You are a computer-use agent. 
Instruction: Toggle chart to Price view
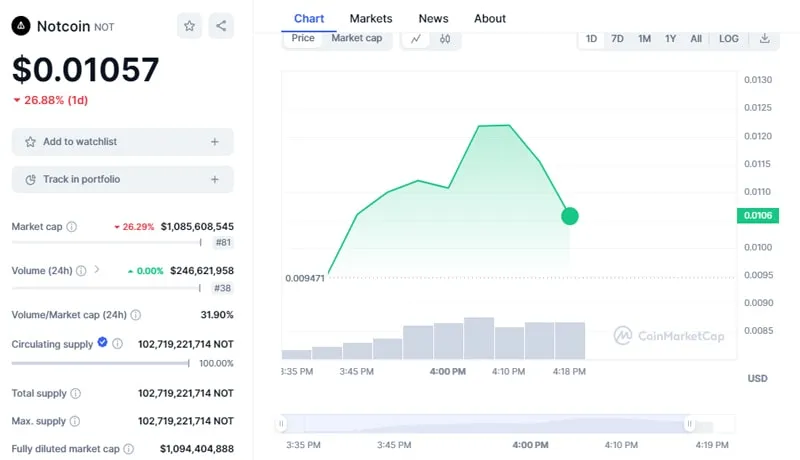pyautogui.click(x=303, y=38)
